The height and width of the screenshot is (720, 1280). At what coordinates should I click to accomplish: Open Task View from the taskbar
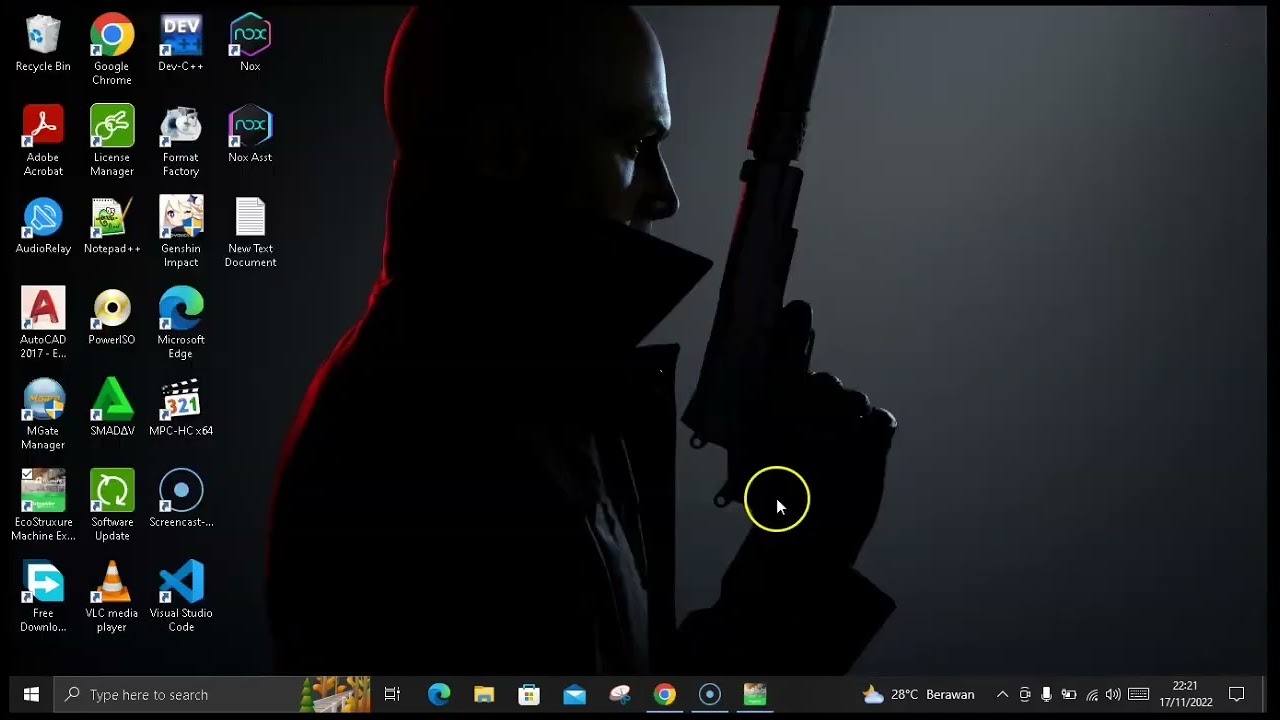(x=392, y=694)
